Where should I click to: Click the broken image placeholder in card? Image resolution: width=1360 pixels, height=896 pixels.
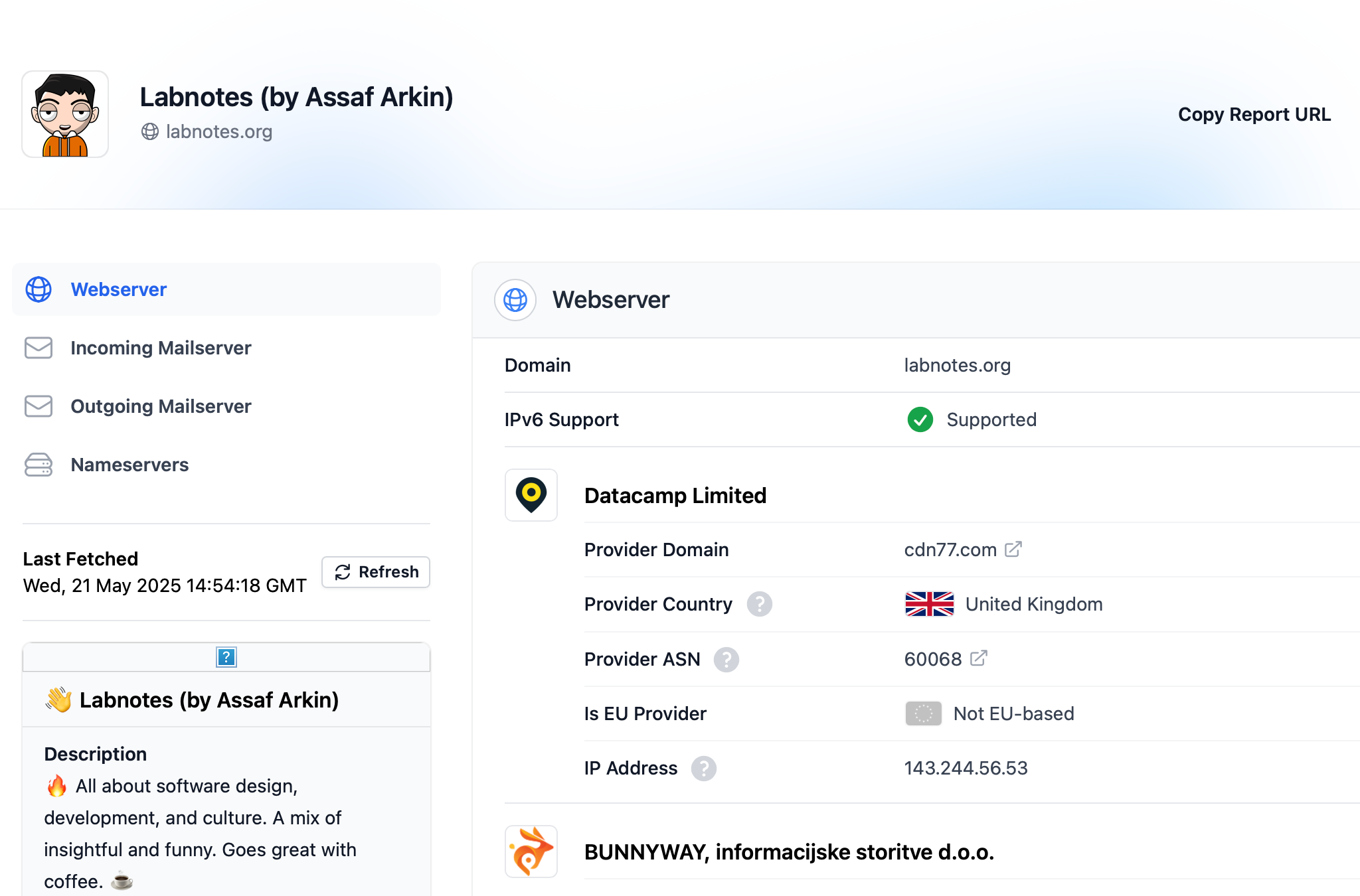pos(226,657)
